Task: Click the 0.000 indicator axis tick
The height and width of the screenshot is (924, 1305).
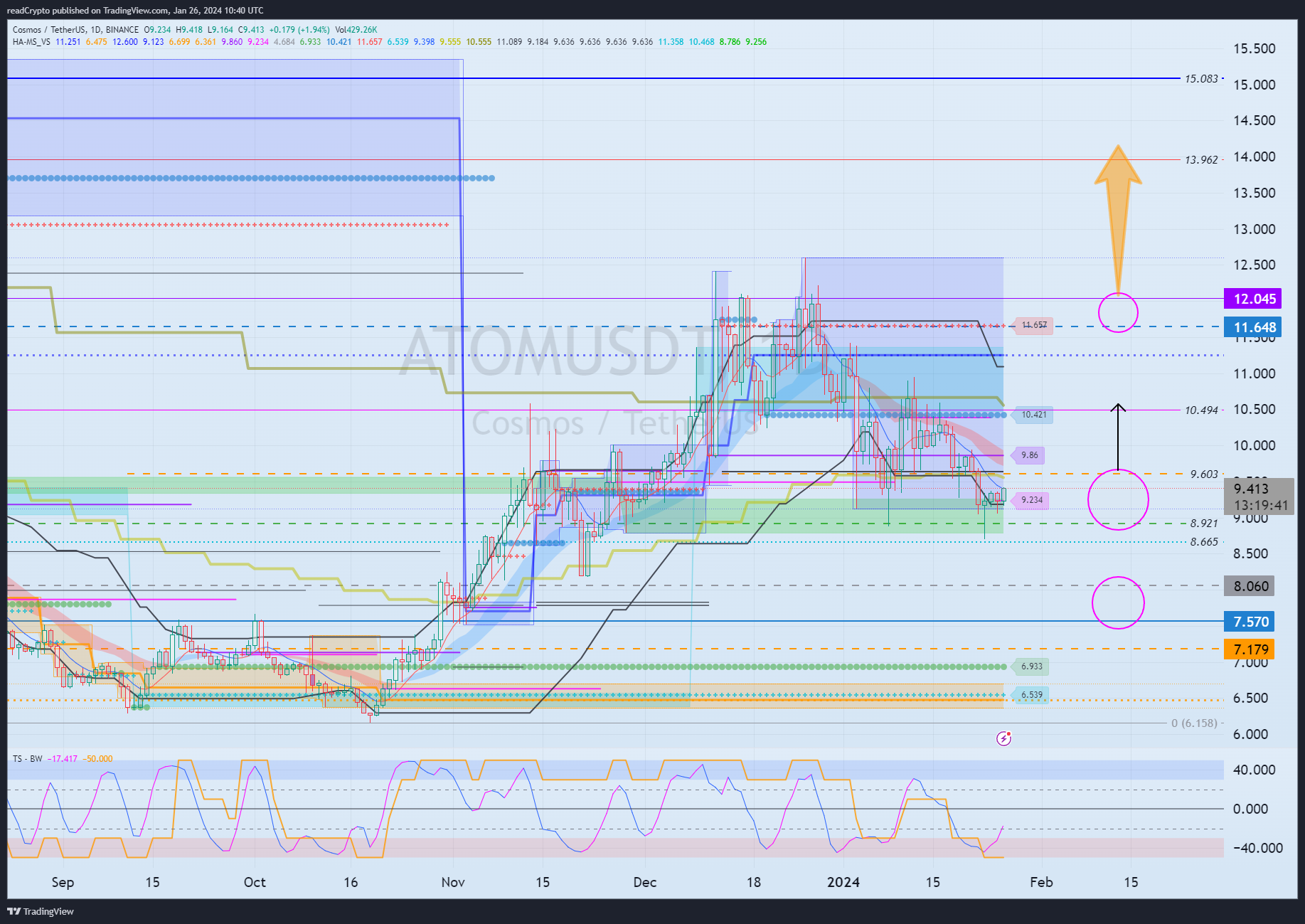Action: [x=1252, y=809]
